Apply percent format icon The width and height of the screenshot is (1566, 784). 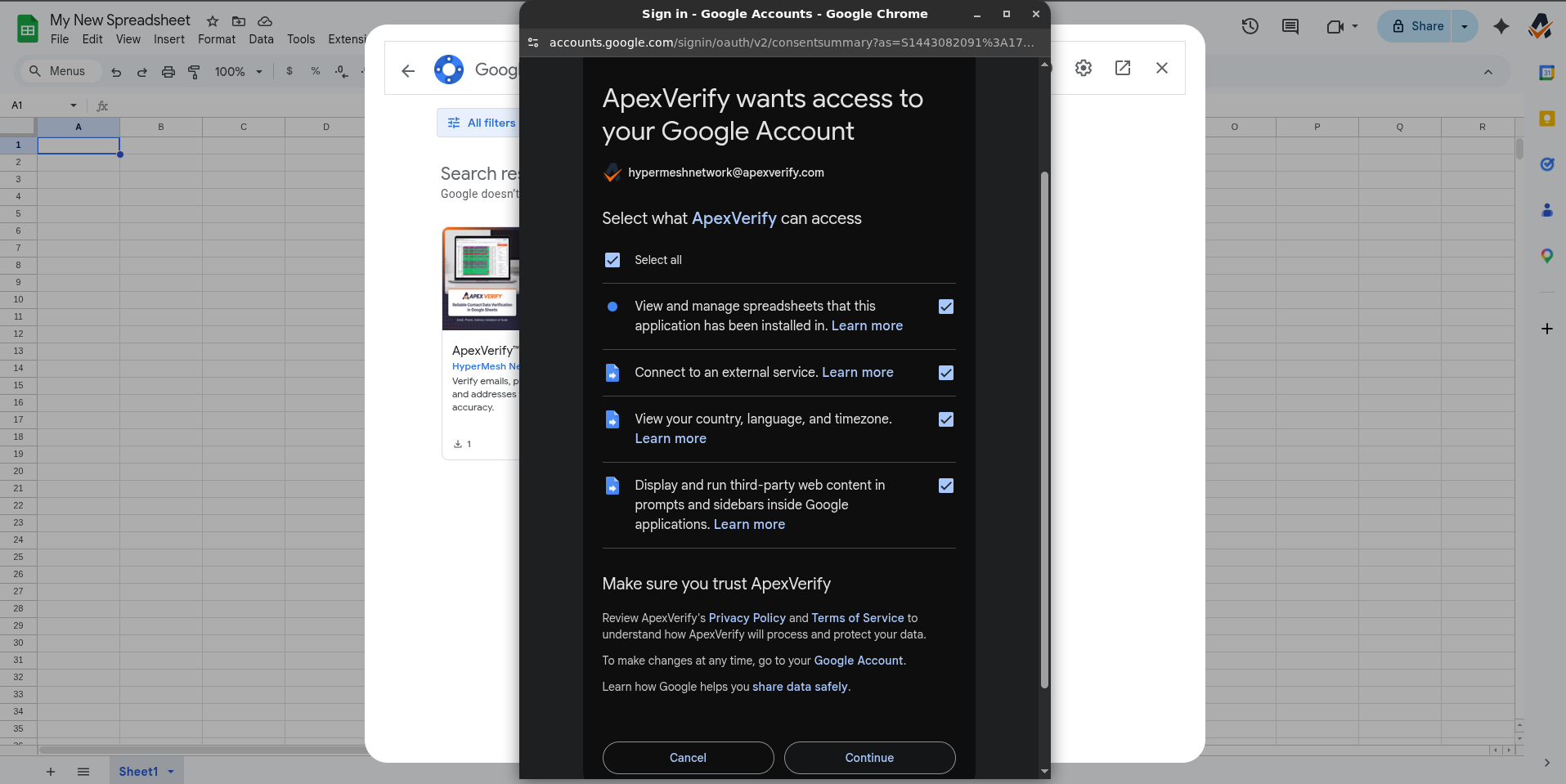coord(316,71)
